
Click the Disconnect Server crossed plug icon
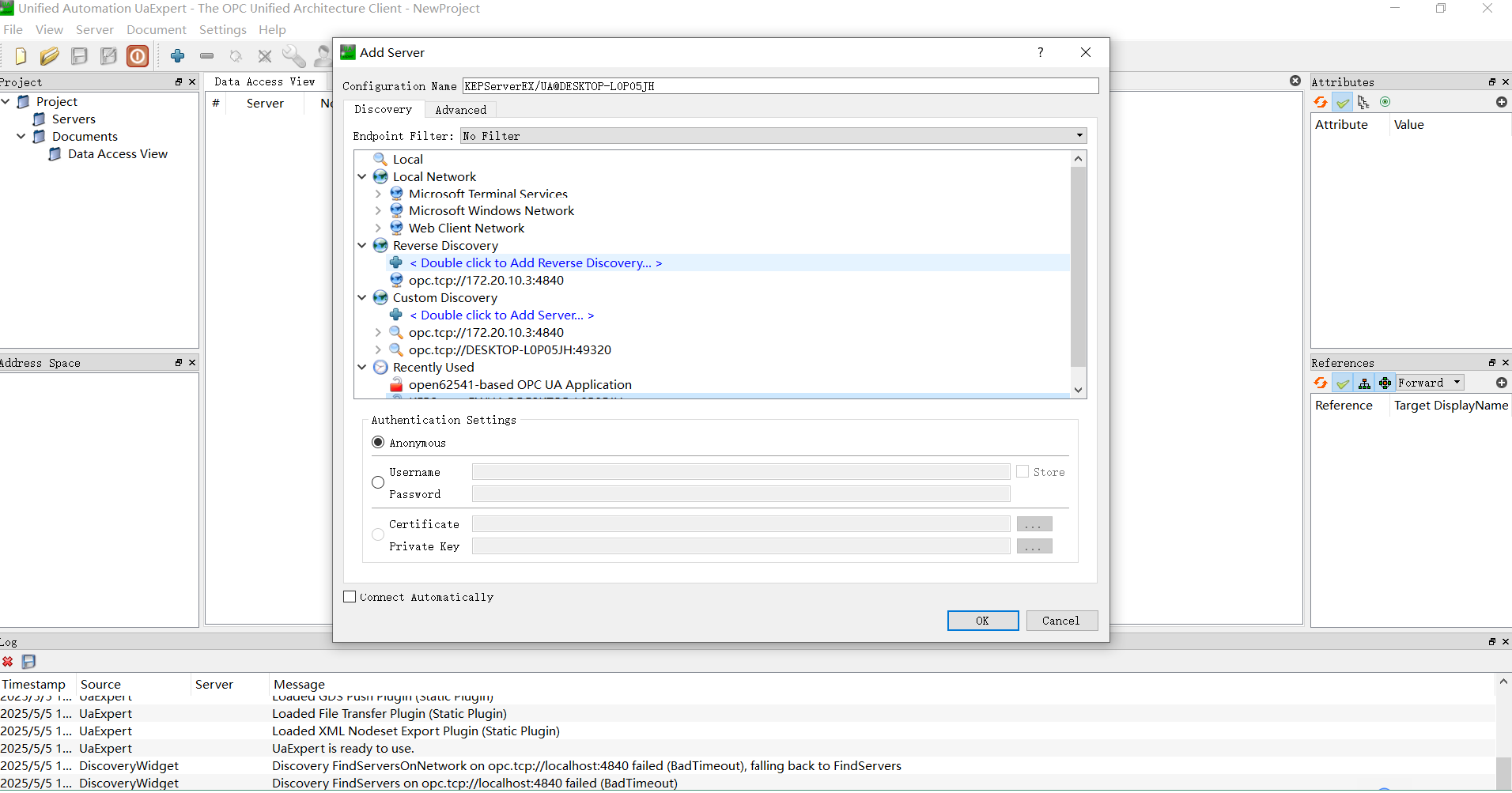click(x=265, y=56)
